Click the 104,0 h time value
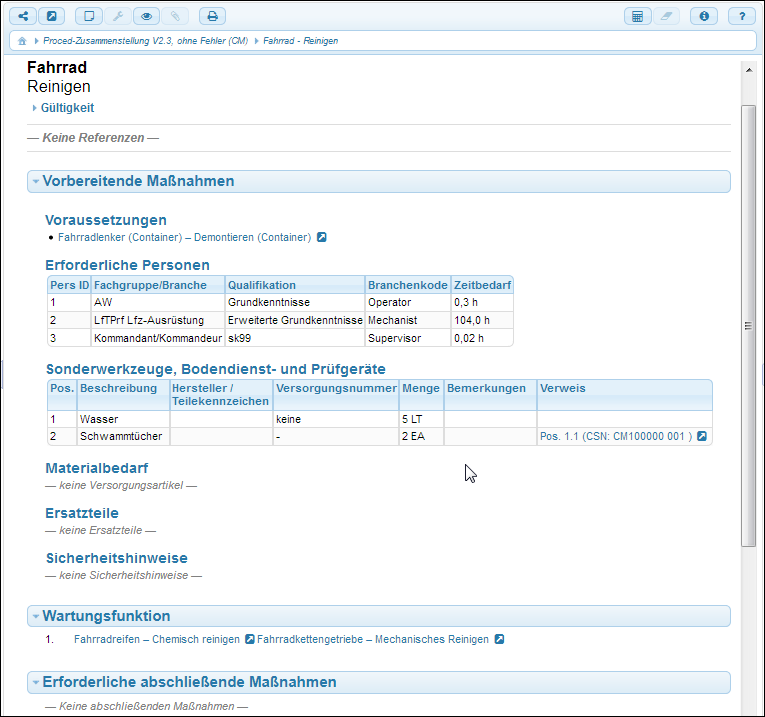The image size is (765, 717). tap(482, 320)
